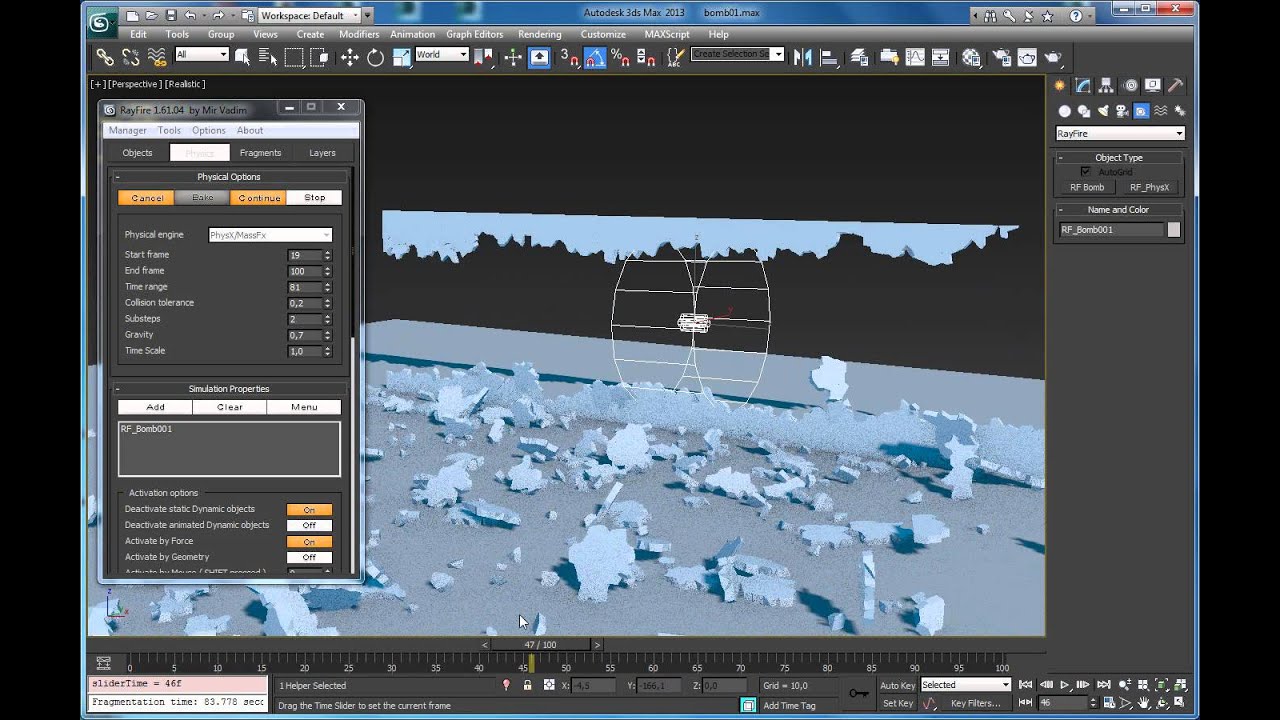Toggle the AutoGrid checkbox

(1085, 172)
